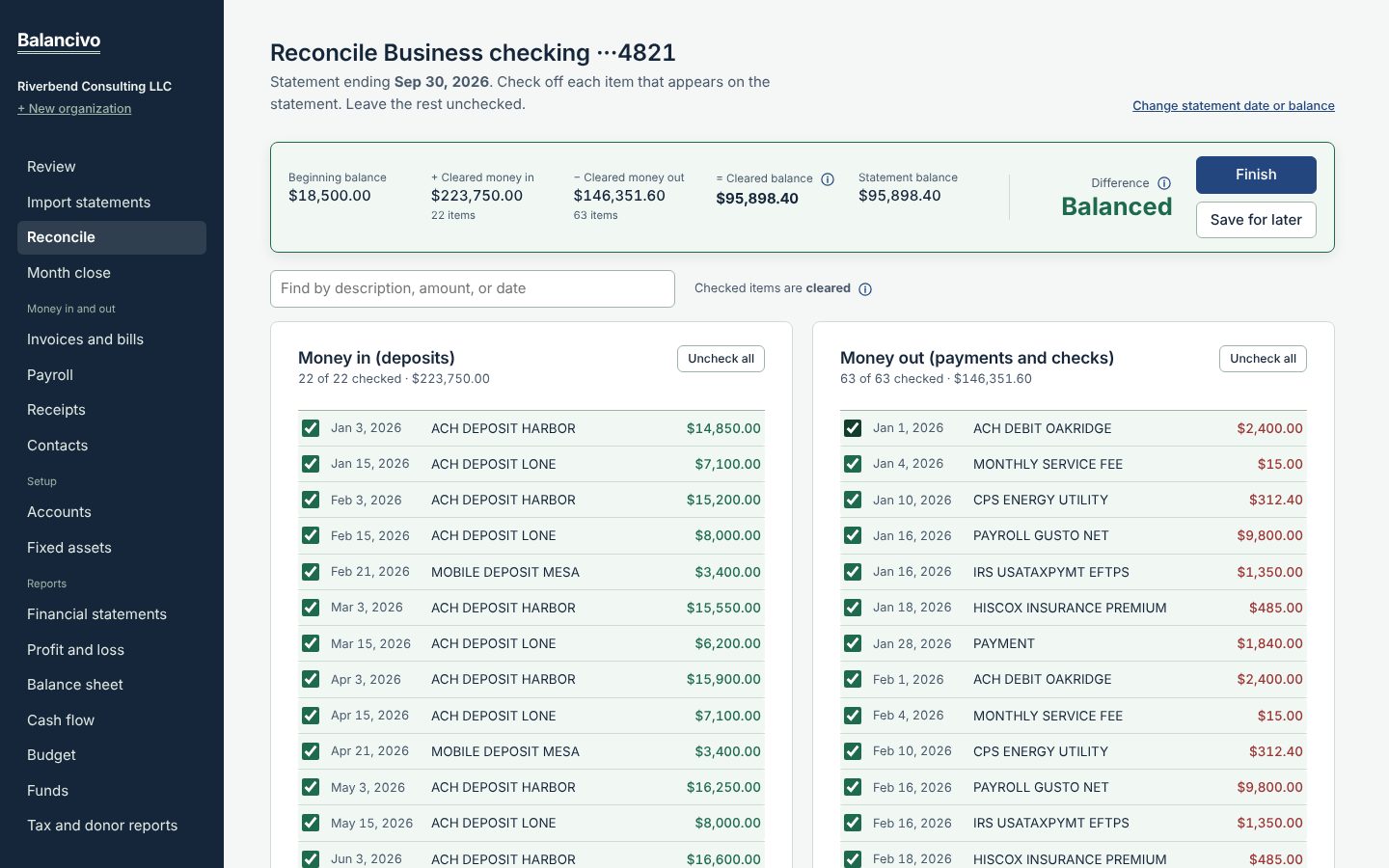Select Month close in the sidebar
This screenshot has height=868, width=1389.
click(112, 273)
